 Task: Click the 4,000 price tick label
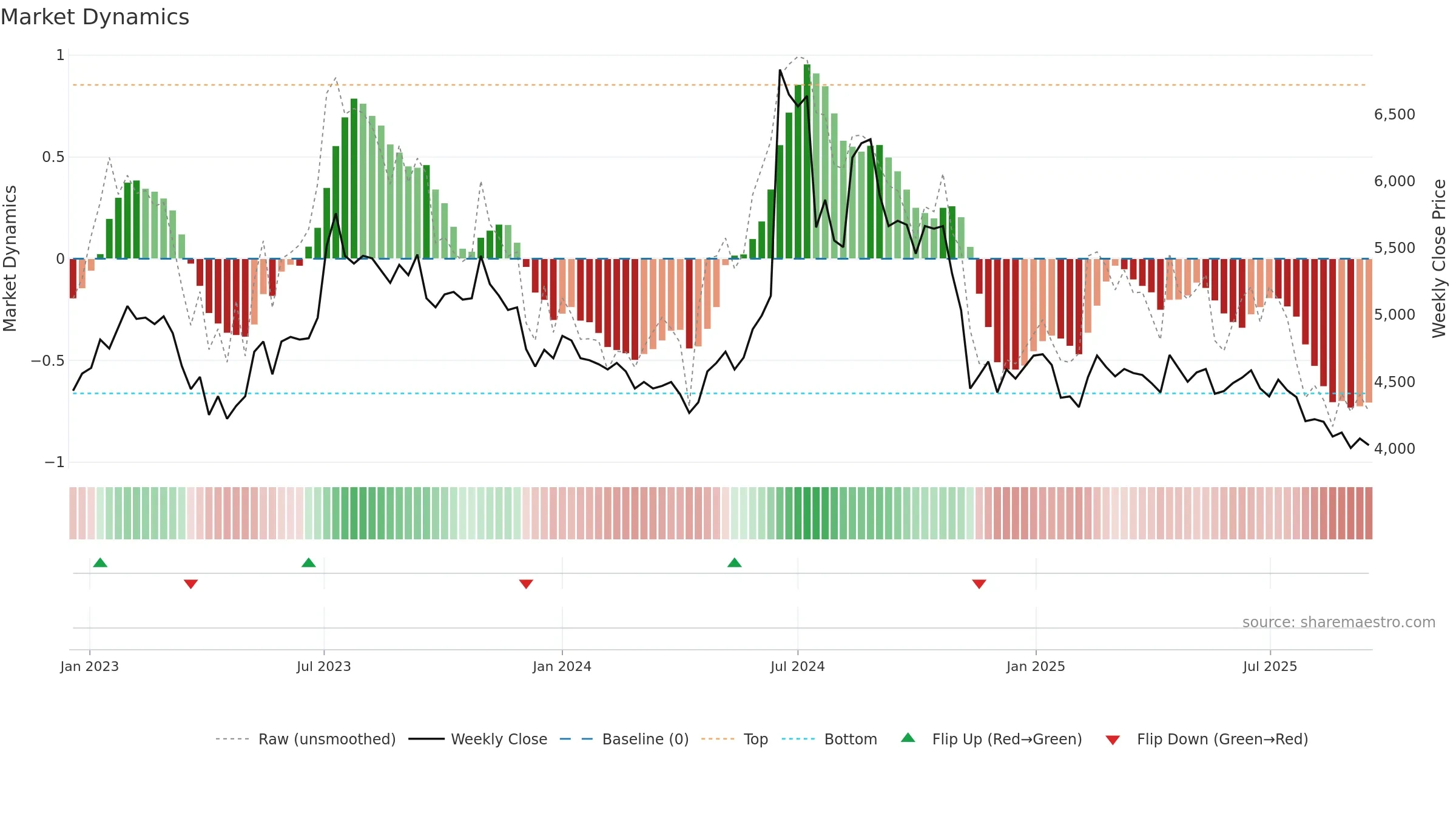pyautogui.click(x=1395, y=448)
